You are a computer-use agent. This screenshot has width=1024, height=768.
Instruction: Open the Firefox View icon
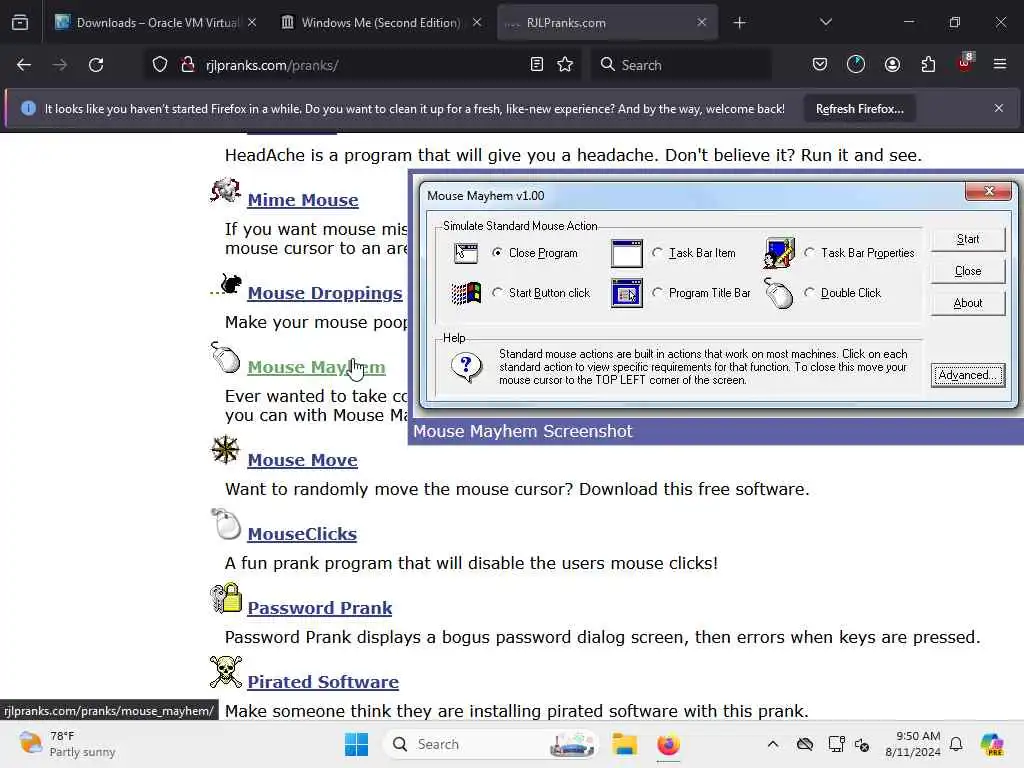click(20, 23)
